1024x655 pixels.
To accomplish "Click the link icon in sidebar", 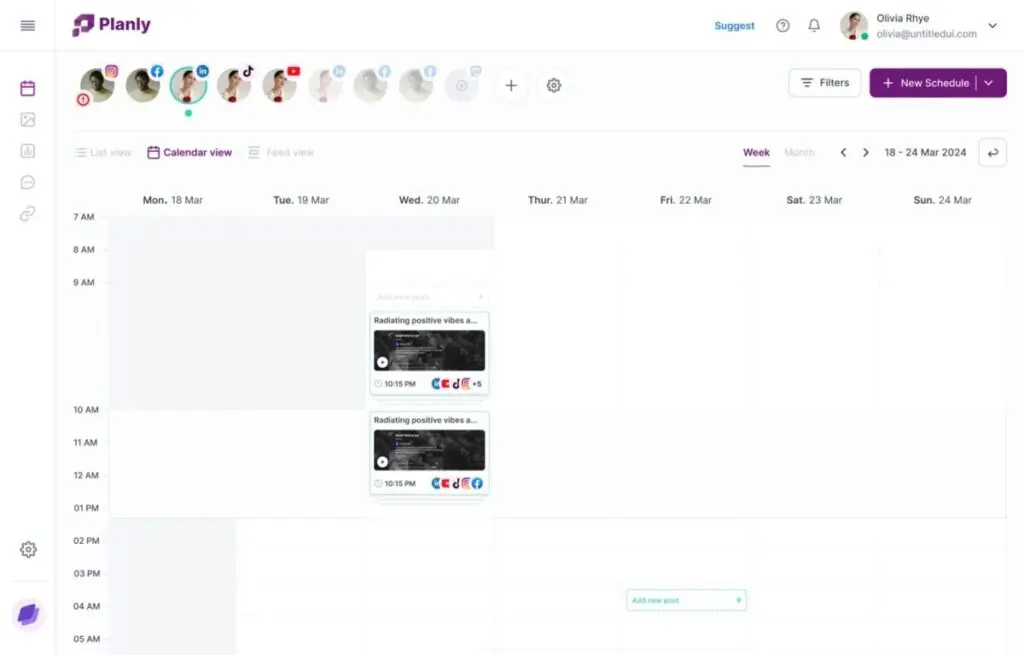I will [28, 214].
